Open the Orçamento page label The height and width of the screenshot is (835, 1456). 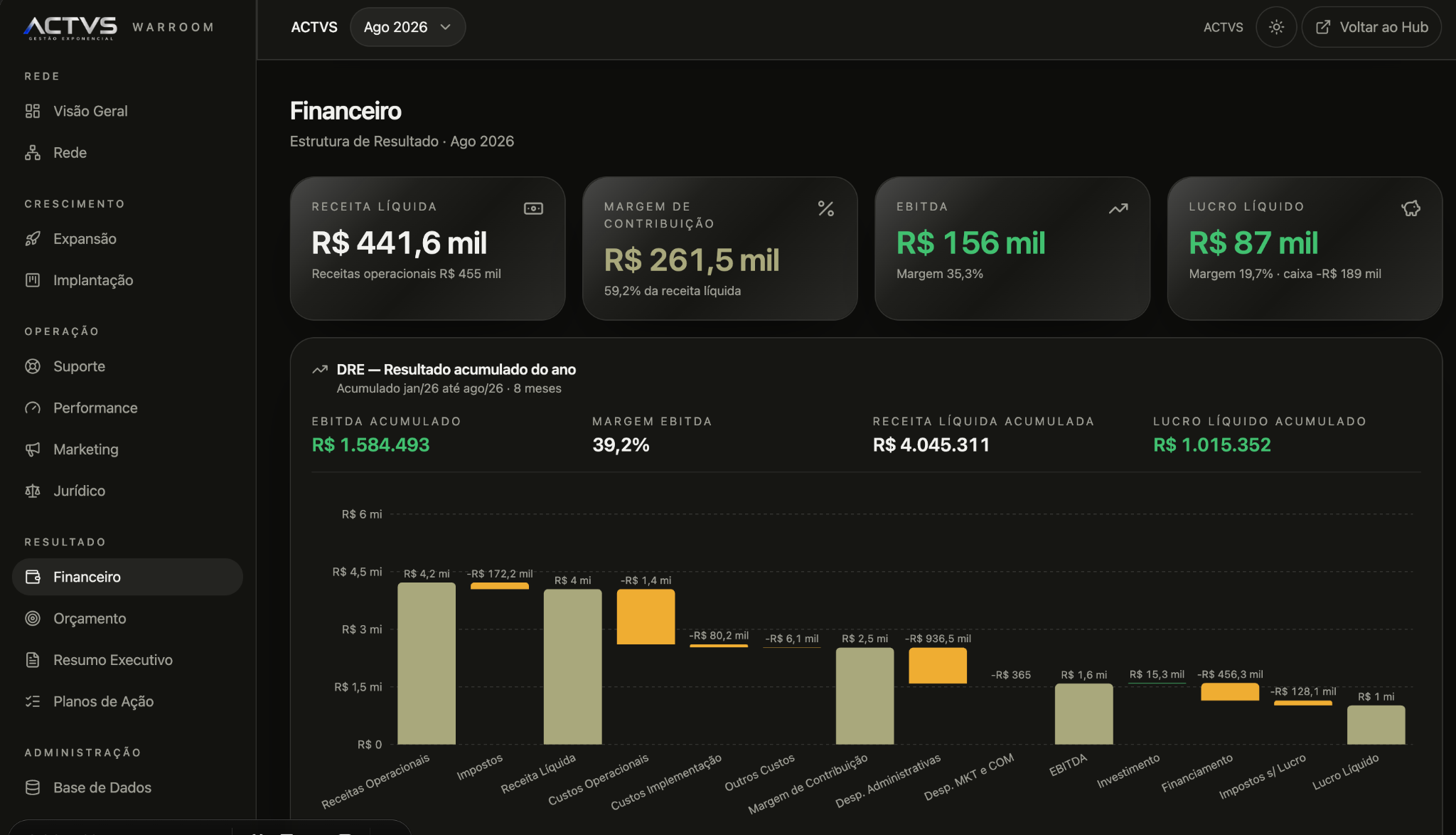pyautogui.click(x=90, y=619)
